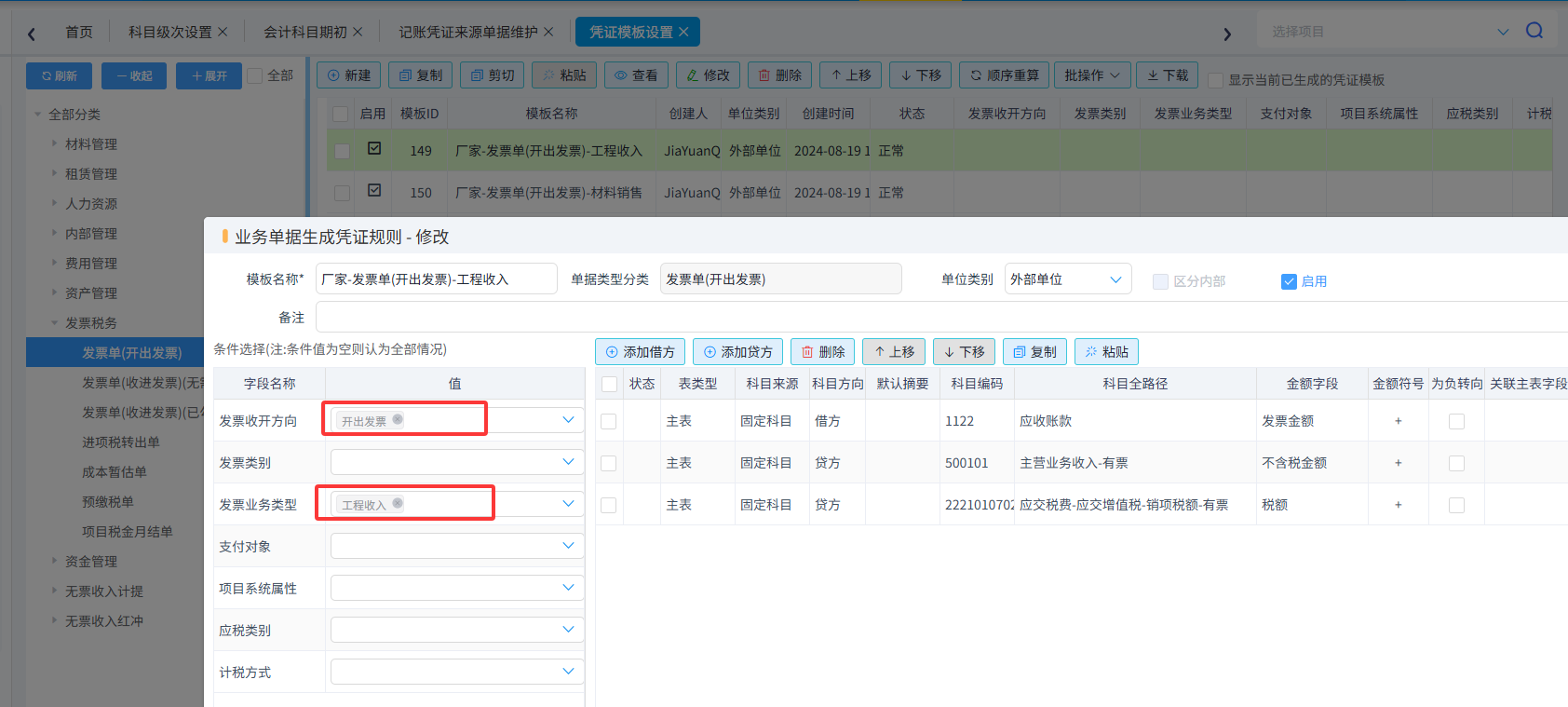Click 修改 toolbar button
This screenshot has height=707, width=1568.
coord(708,75)
